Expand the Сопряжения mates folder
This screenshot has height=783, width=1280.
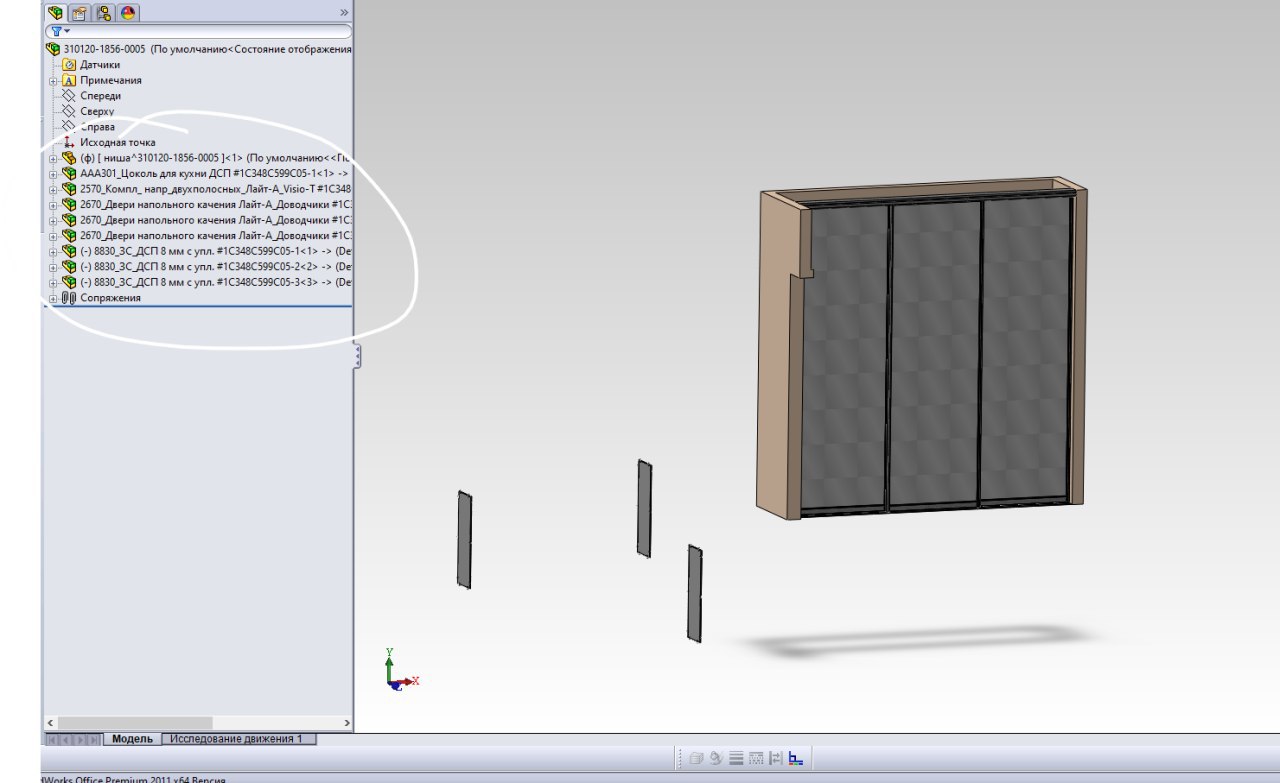(x=52, y=298)
